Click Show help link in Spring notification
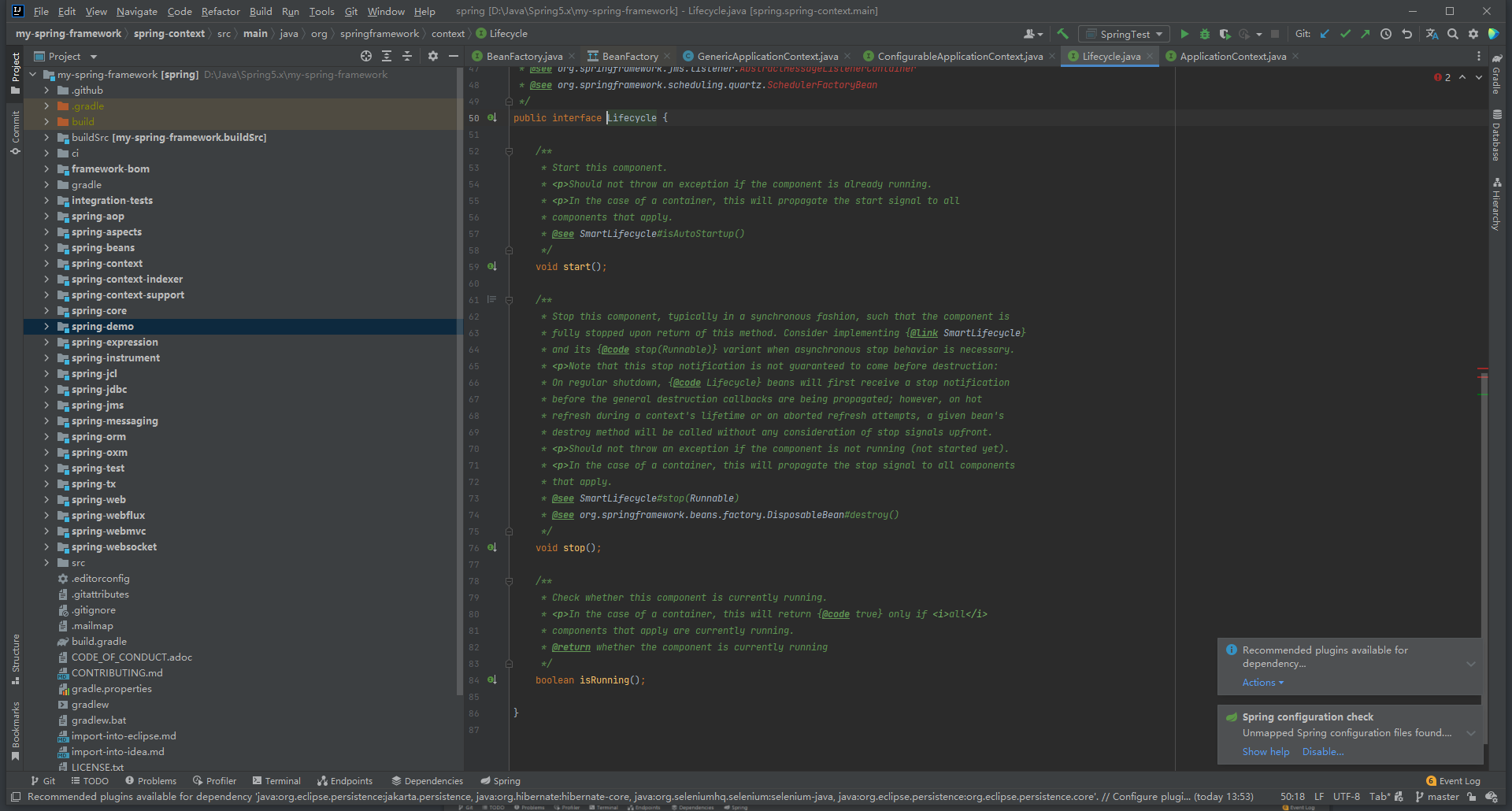This screenshot has width=1512, height=811. (1266, 752)
